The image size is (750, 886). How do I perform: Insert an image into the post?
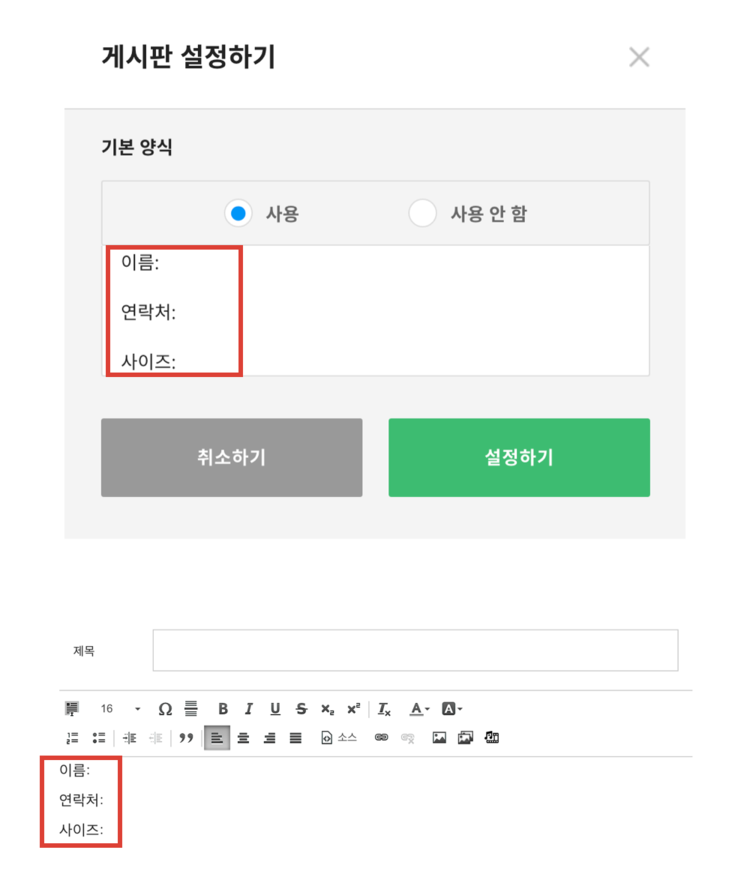coord(439,737)
